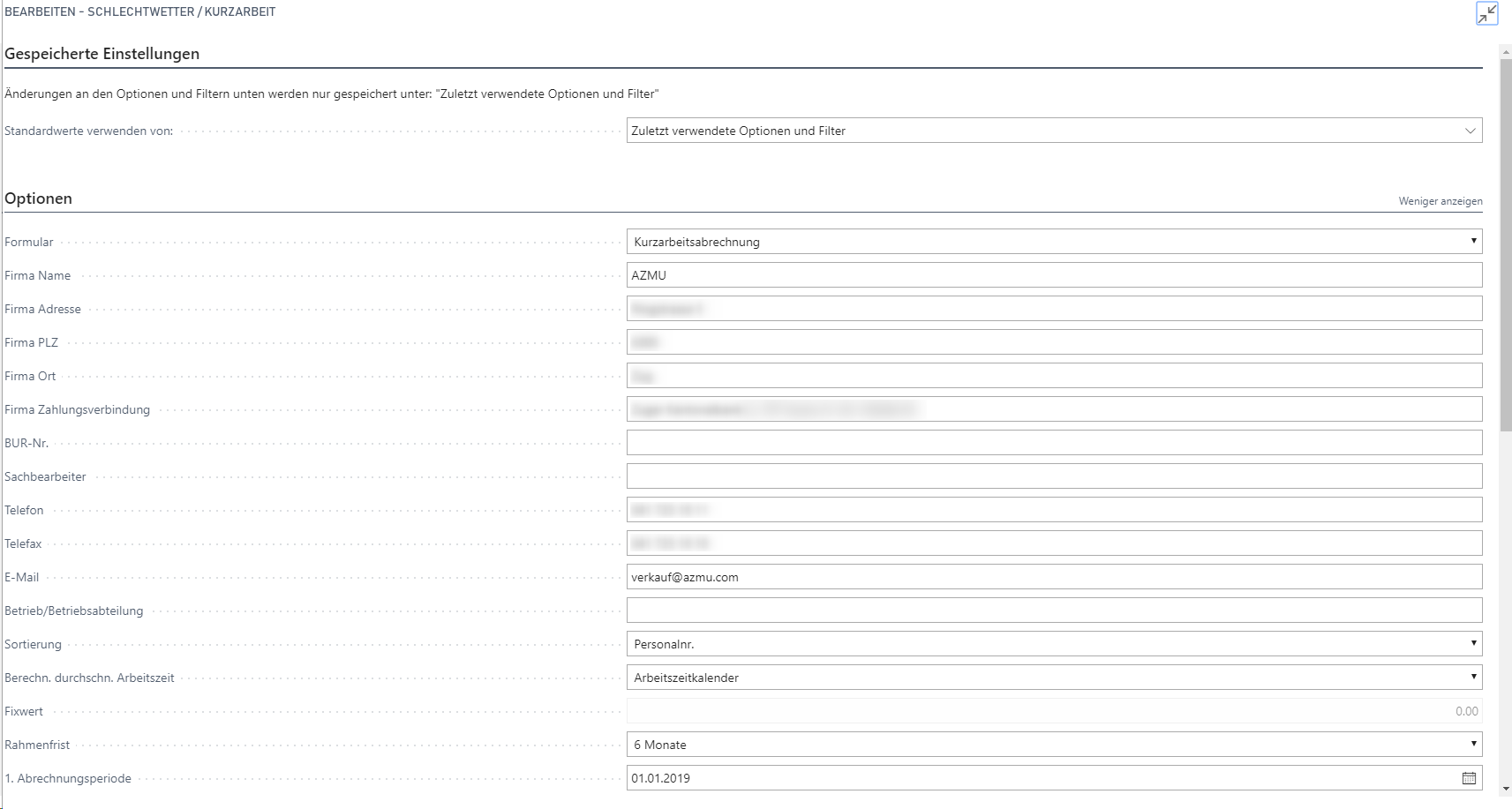Viewport: 1512px width, 809px height.
Task: Open the calendar picker for 1. Abrechnungsperiode
Action: (x=1469, y=778)
